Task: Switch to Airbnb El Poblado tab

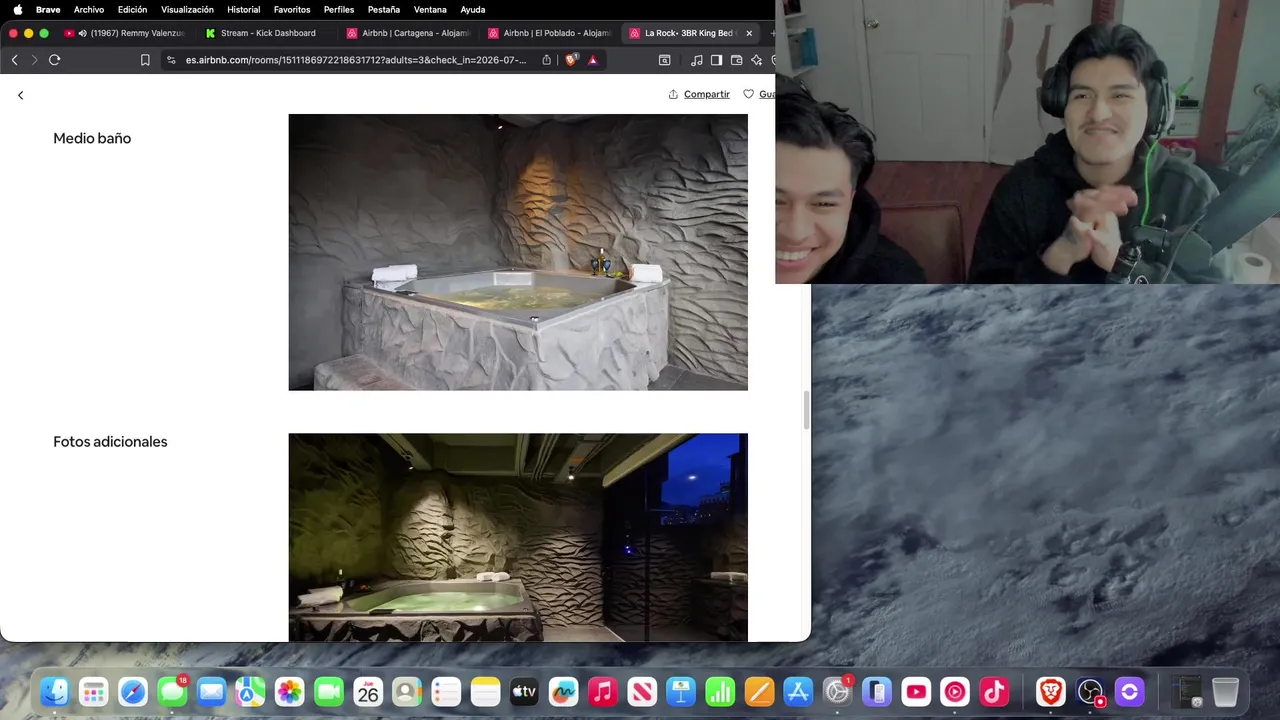Action: pyautogui.click(x=549, y=33)
